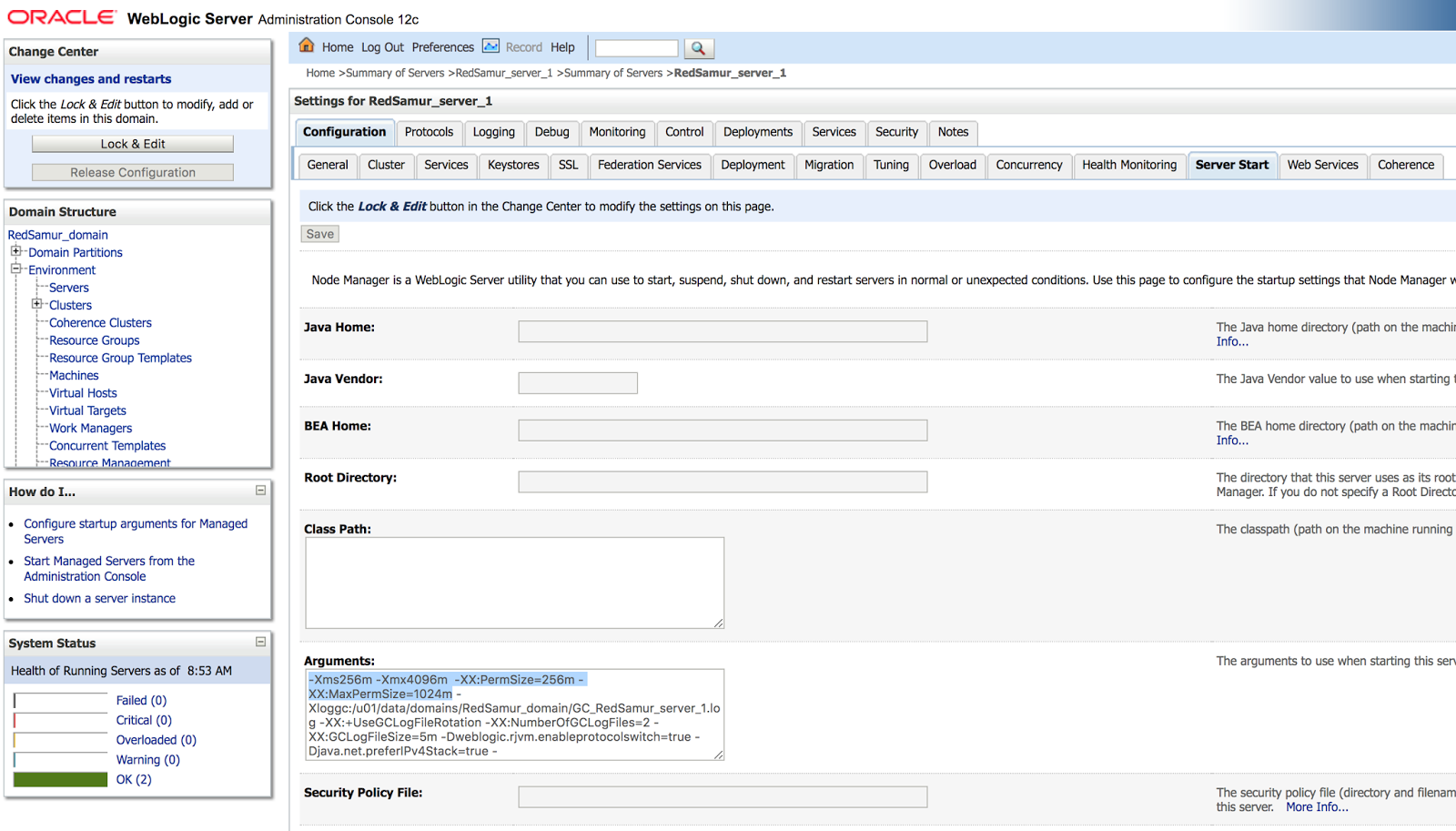1456x831 pixels.
Task: Open Machines in the domain tree
Action: (74, 375)
